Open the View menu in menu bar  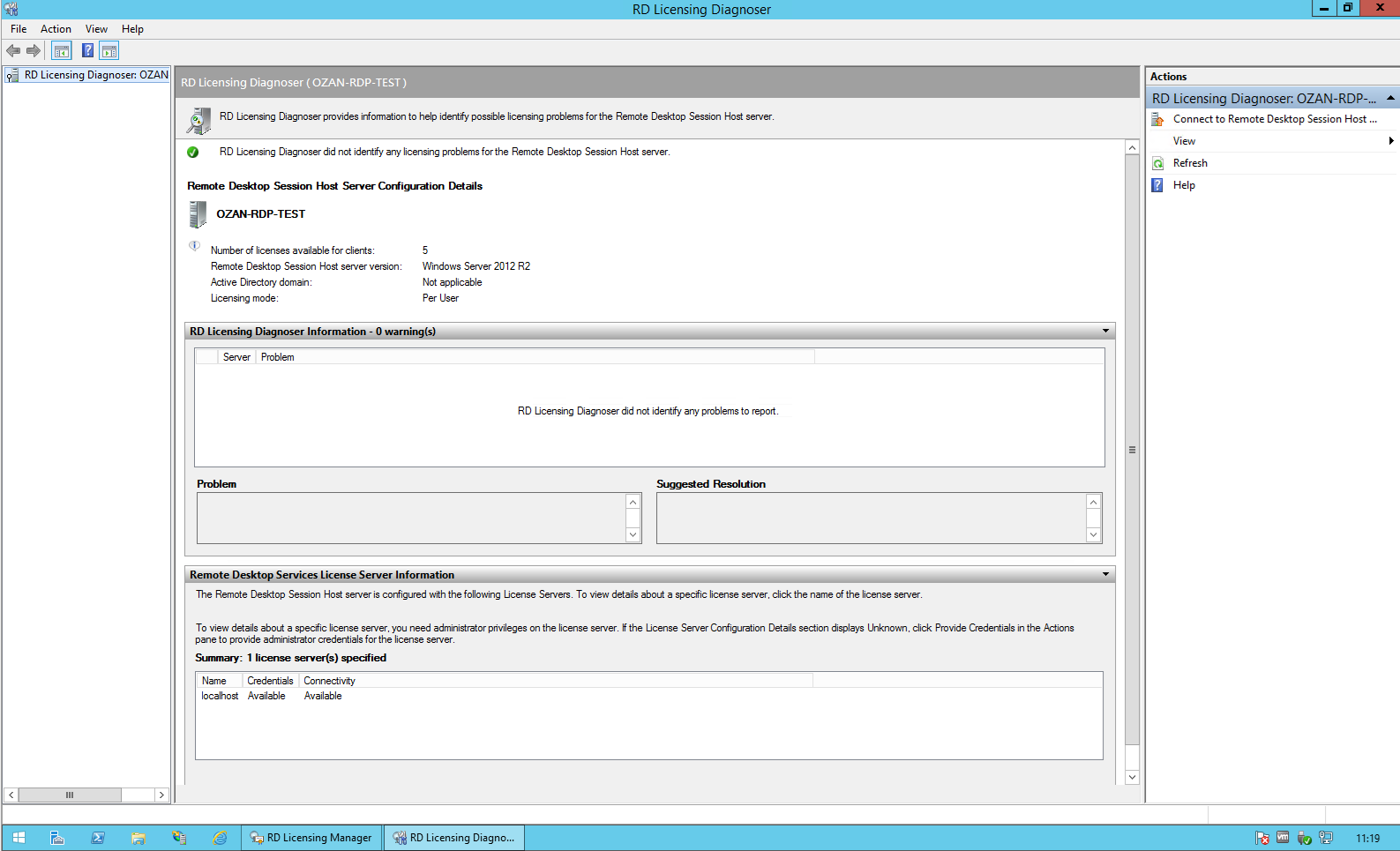[96, 29]
